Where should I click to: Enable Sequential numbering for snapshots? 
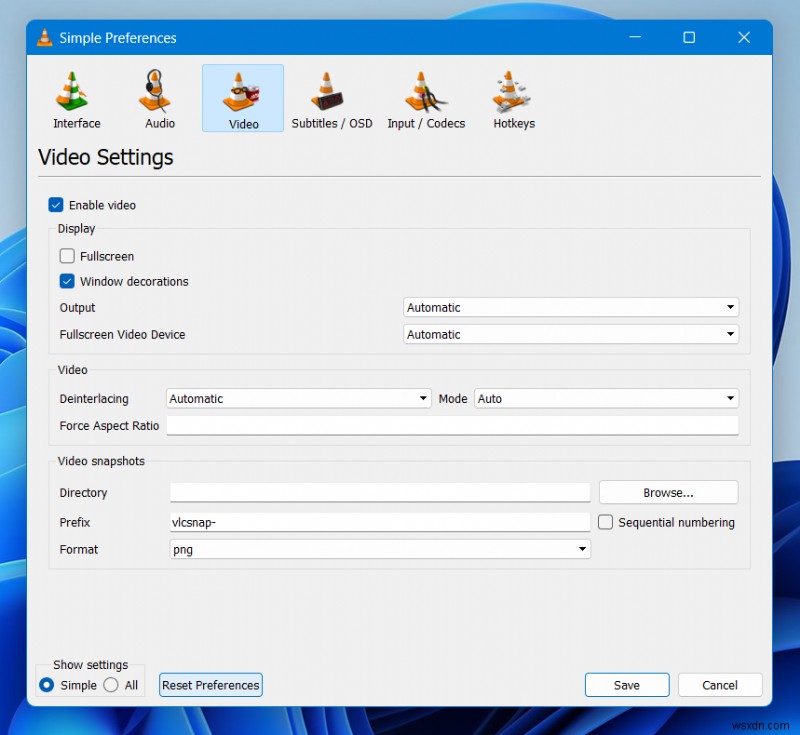click(605, 522)
